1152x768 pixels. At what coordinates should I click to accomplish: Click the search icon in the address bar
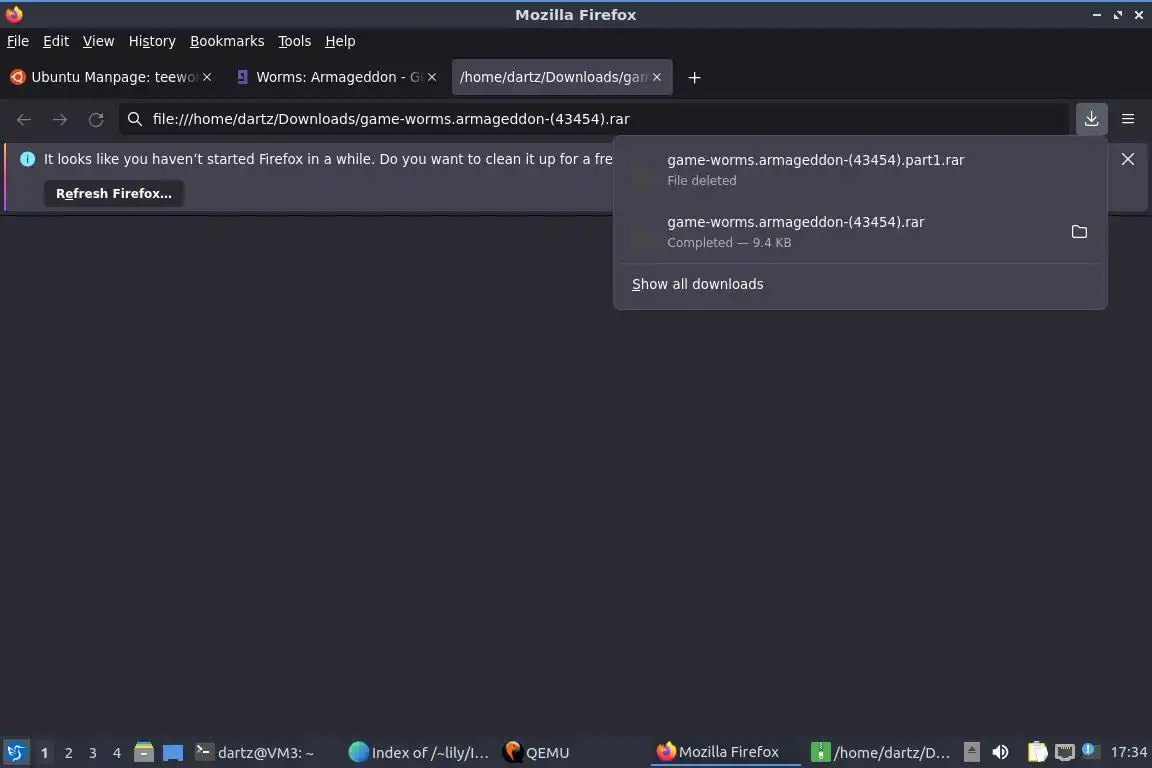pos(134,119)
